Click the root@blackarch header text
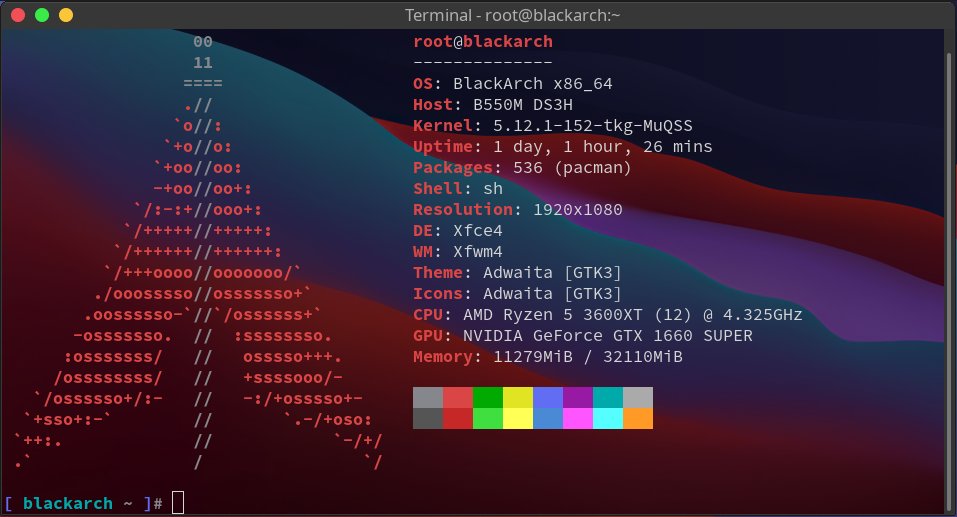 click(483, 42)
